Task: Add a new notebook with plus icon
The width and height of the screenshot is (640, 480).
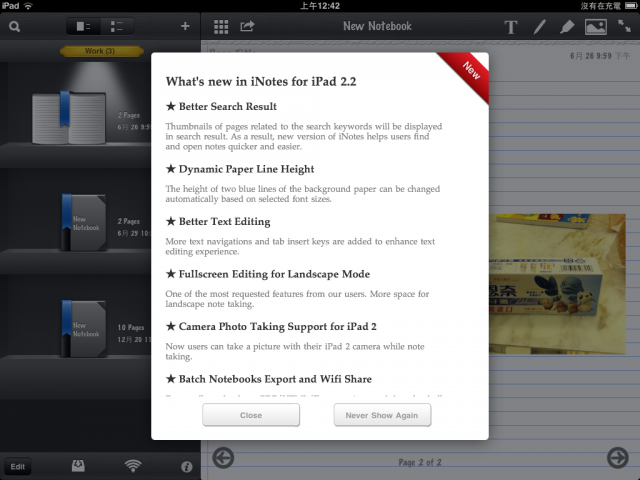Action: [185, 26]
